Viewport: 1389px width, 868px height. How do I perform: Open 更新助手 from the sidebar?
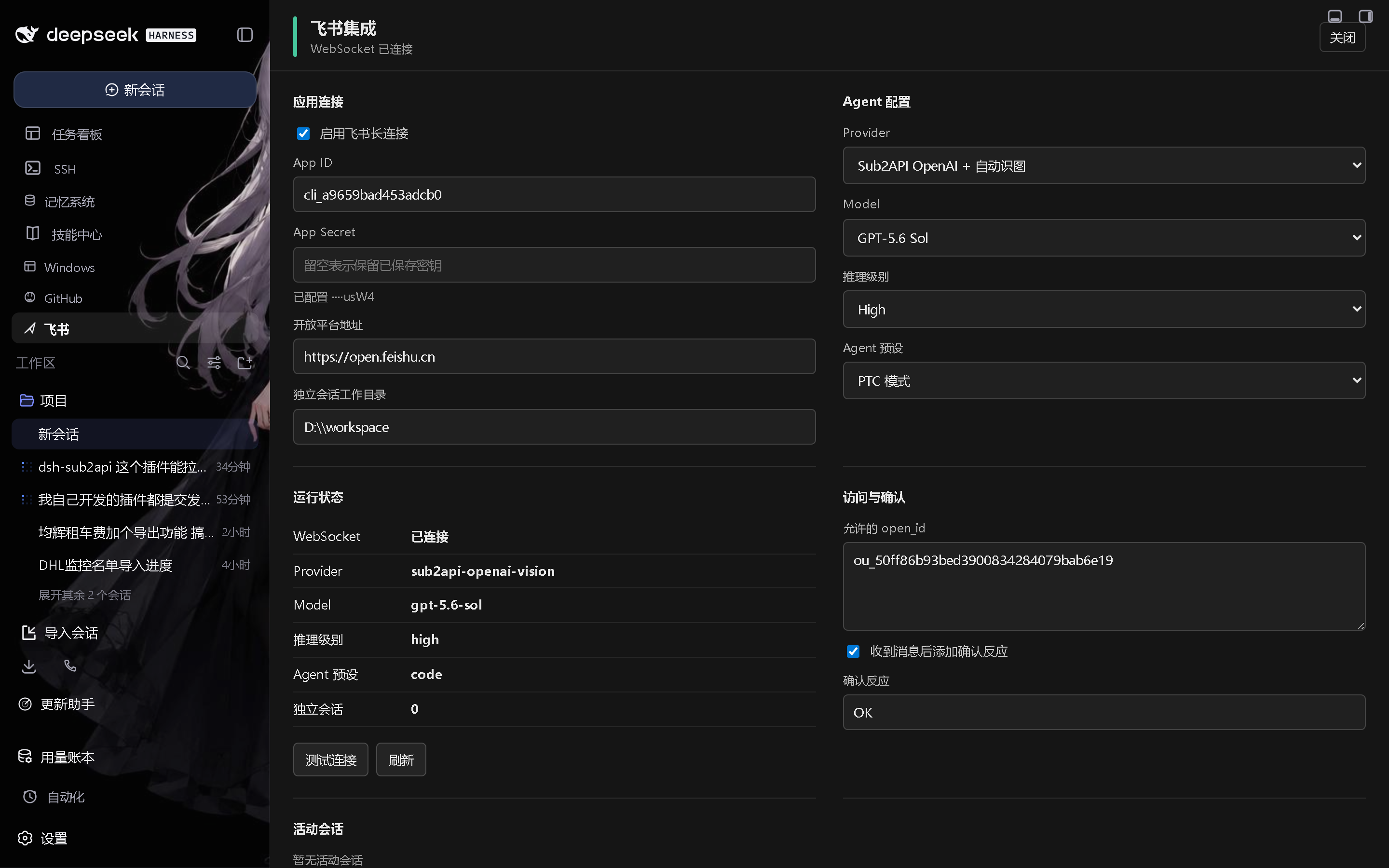point(56,704)
